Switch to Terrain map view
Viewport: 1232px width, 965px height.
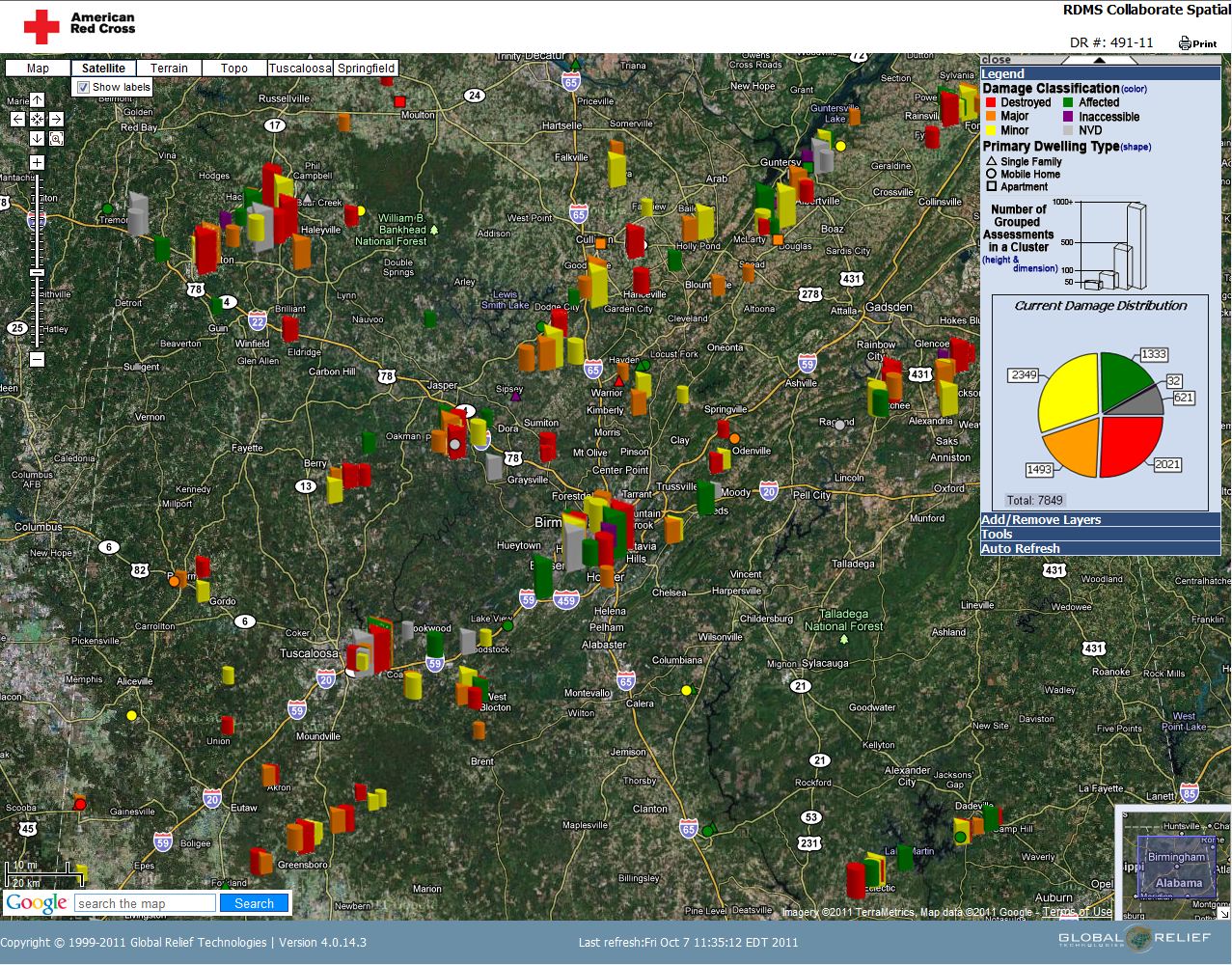[x=169, y=69]
